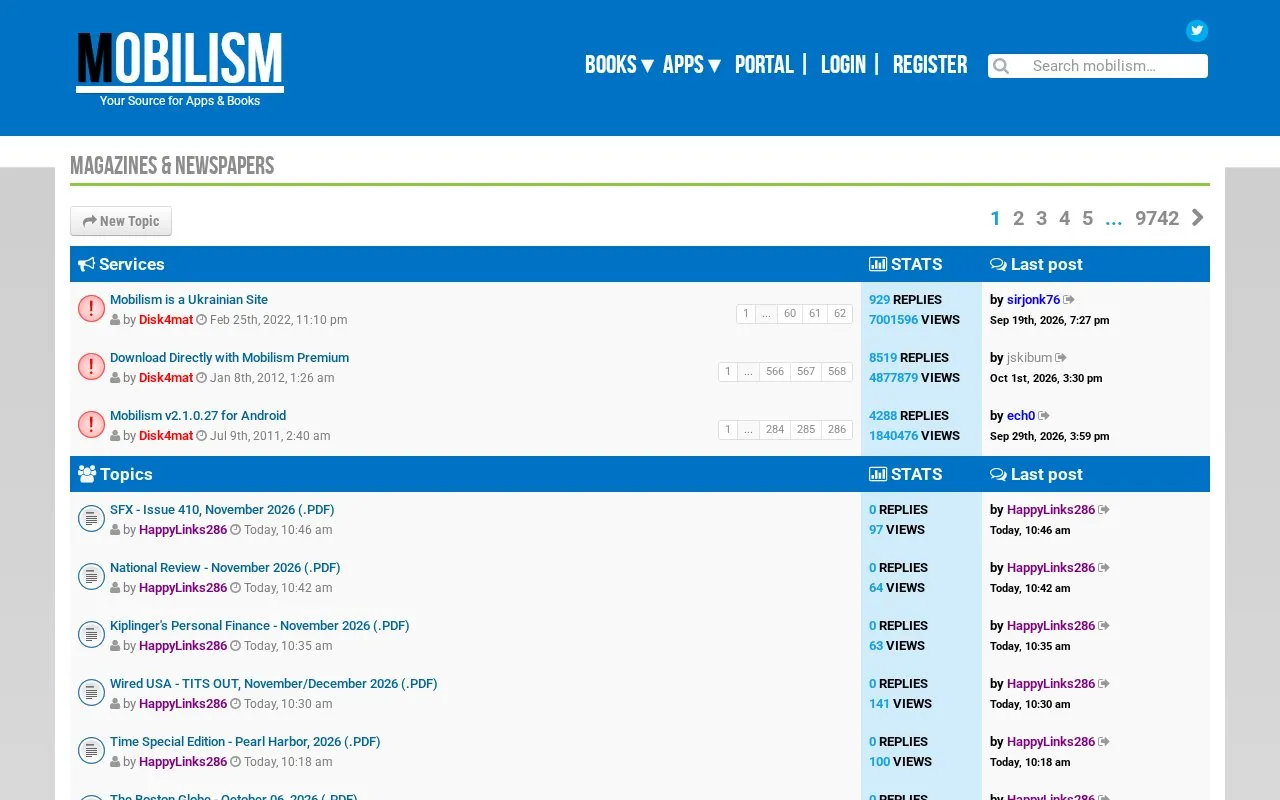The height and width of the screenshot is (800, 1280).
Task: Click topic icon beside Time Special Edition
Action: [91, 751]
